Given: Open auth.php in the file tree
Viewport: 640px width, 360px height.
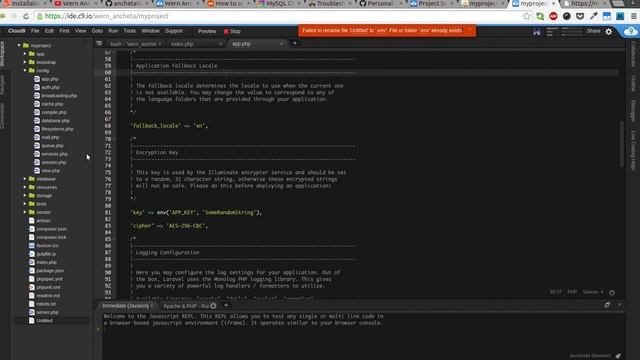Looking at the screenshot, I should [50, 87].
